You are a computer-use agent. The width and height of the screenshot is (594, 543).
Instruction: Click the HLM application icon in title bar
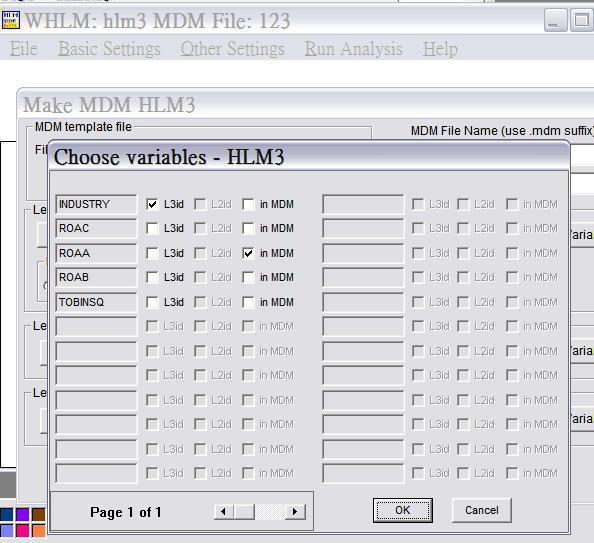[x=11, y=20]
